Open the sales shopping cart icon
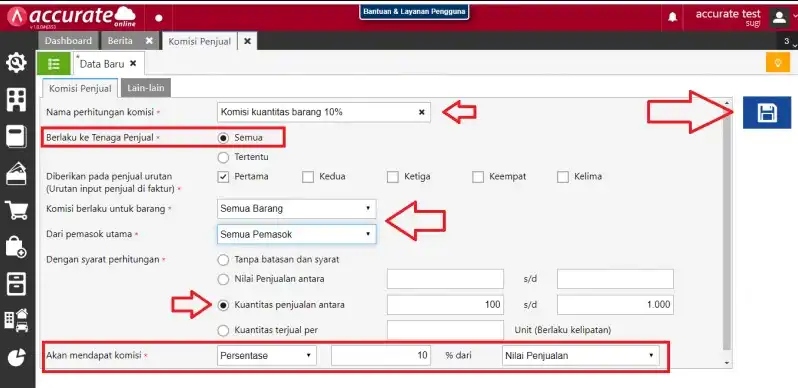This screenshot has height=388, width=798. coord(16,210)
